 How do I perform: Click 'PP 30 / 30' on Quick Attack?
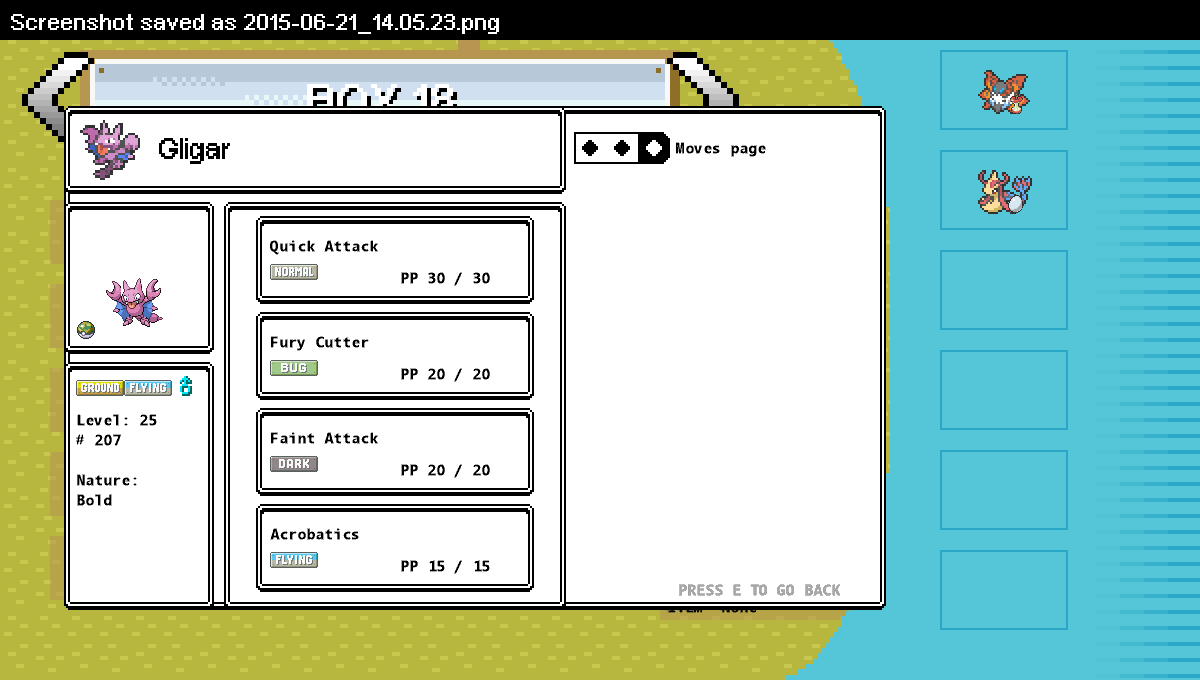[446, 278]
